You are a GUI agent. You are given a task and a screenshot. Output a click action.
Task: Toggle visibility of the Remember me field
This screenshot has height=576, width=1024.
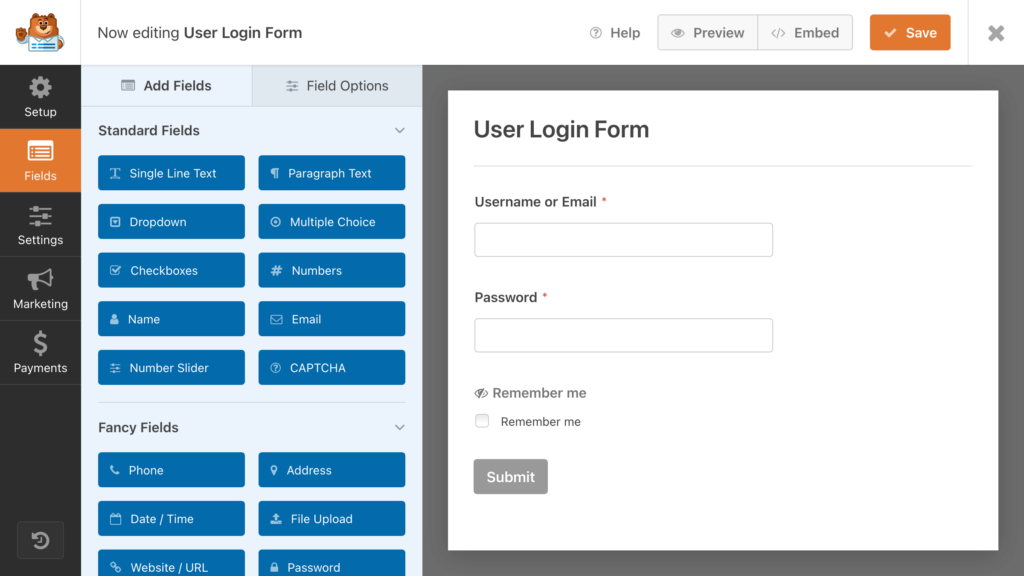481,393
